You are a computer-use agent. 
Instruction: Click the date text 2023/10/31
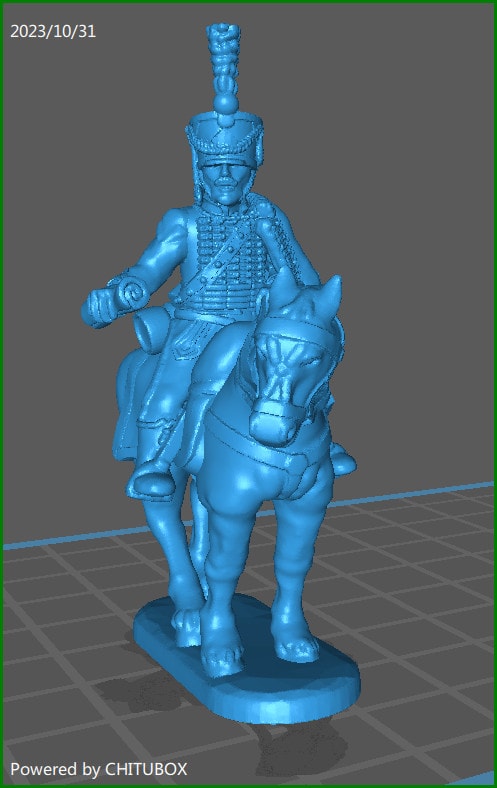[x=53, y=31]
